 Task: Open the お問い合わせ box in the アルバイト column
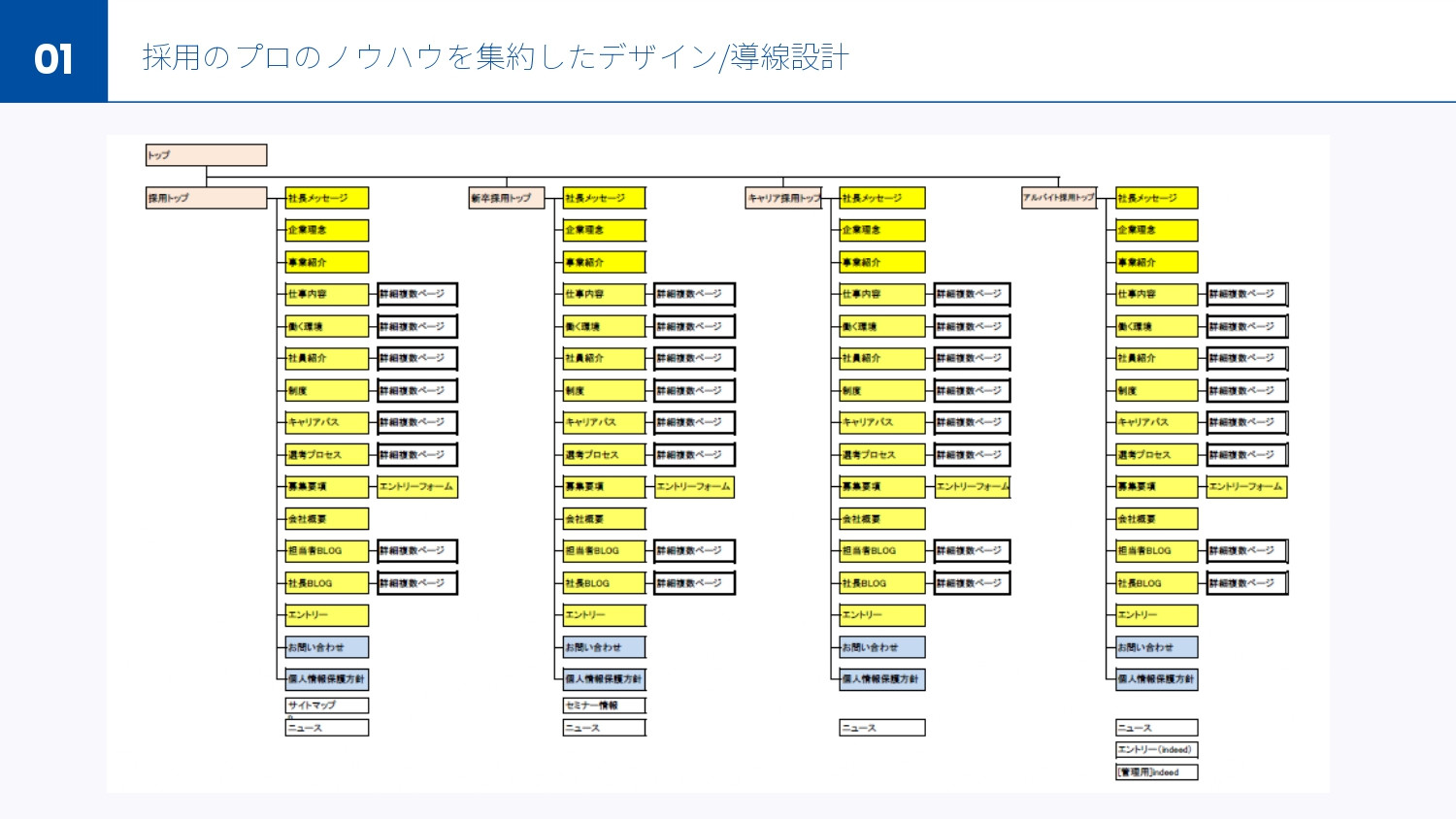[x=1156, y=646]
